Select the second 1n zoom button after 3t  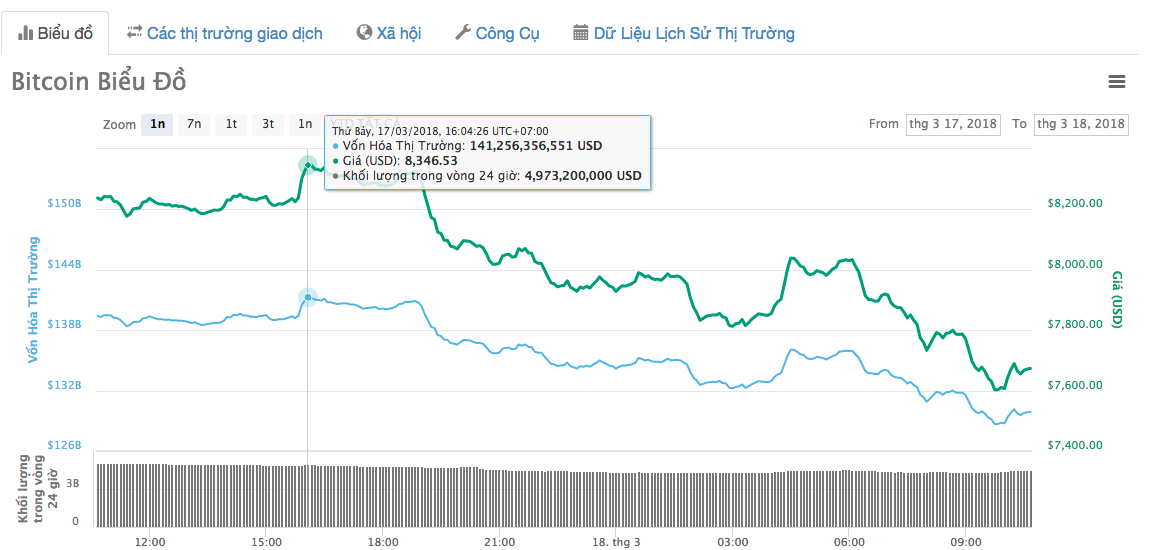(x=305, y=124)
